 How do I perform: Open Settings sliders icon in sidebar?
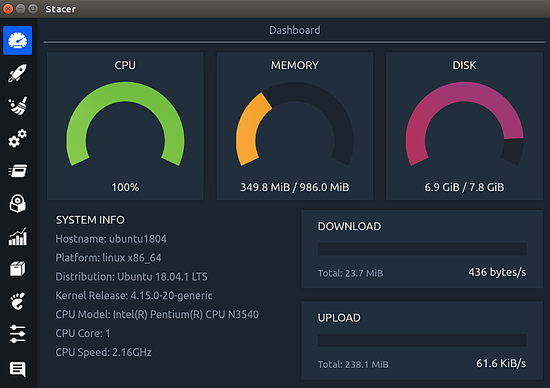18,334
